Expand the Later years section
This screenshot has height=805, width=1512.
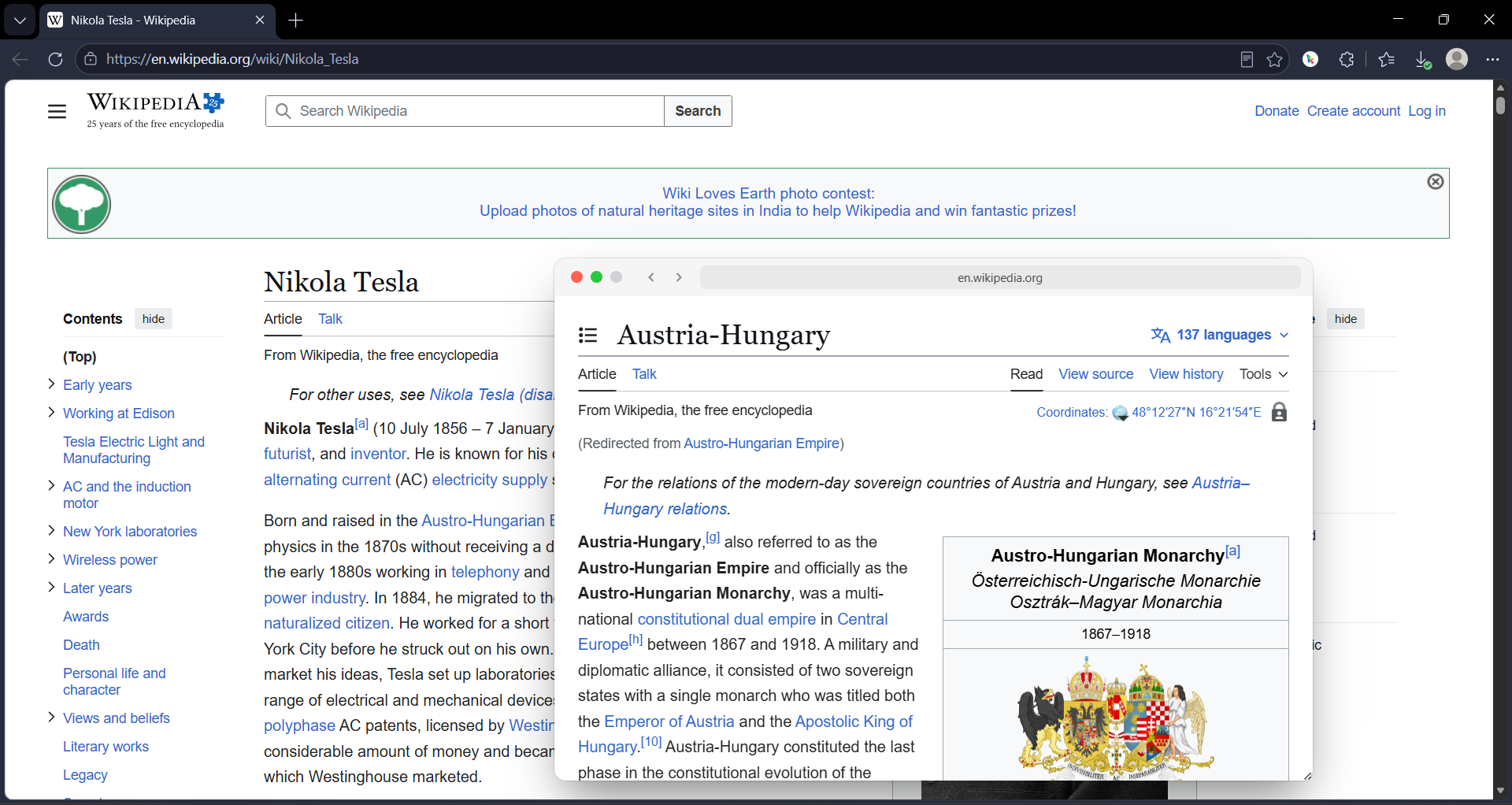(51, 587)
